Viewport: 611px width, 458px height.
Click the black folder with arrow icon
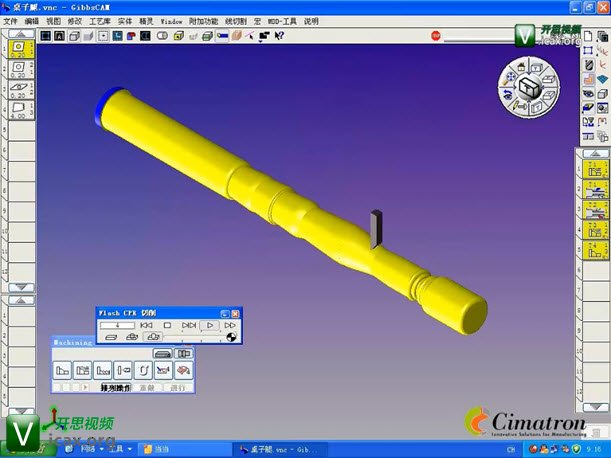tap(264, 36)
